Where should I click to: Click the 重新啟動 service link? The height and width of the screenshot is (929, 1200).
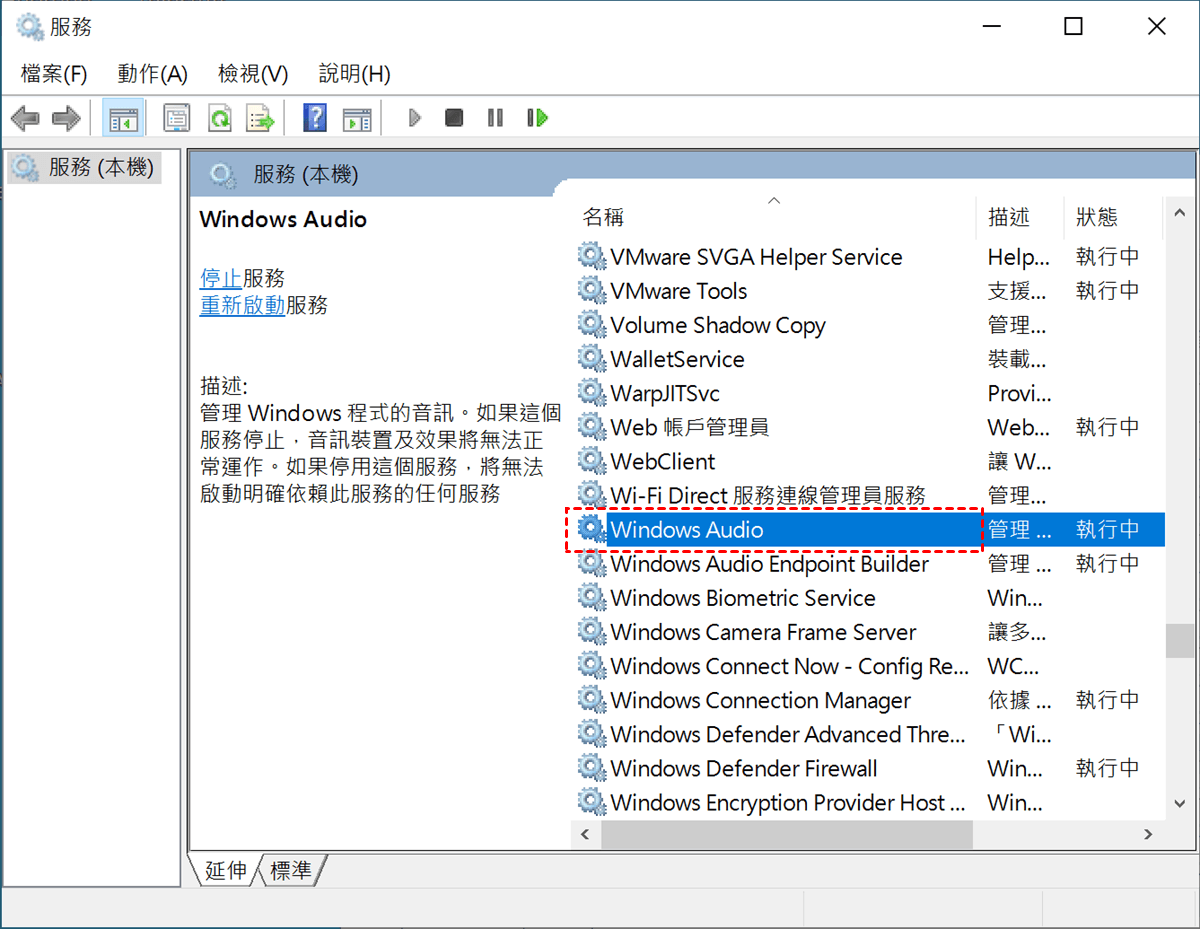pos(243,306)
